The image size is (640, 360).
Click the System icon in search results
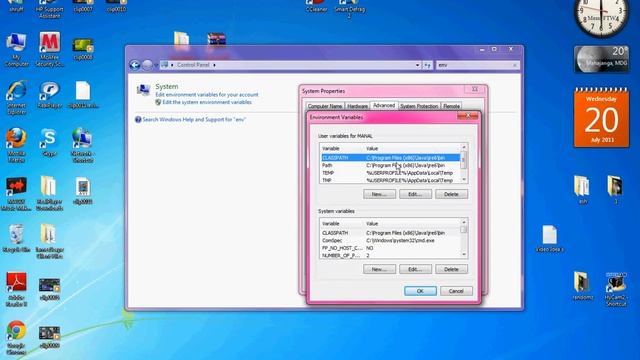tap(143, 90)
